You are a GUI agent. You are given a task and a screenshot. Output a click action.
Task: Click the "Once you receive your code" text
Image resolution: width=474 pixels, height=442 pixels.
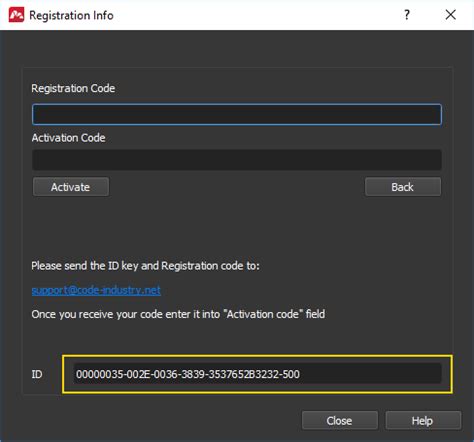point(178,314)
